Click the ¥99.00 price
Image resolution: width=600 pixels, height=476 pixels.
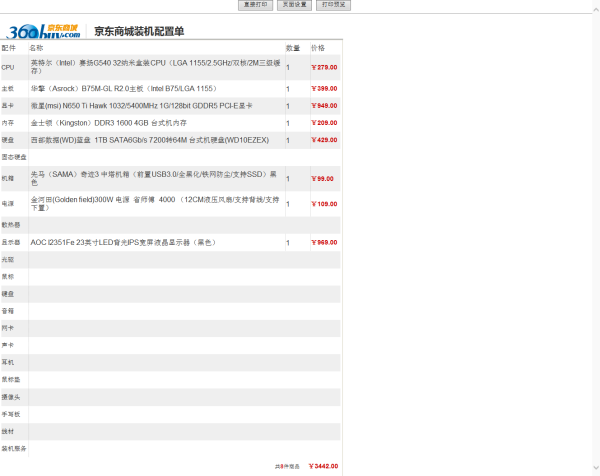[323, 179]
